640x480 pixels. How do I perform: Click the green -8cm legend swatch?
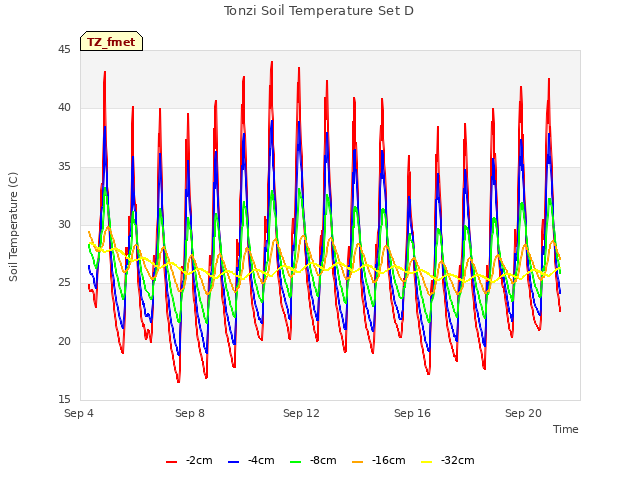pos(296,462)
